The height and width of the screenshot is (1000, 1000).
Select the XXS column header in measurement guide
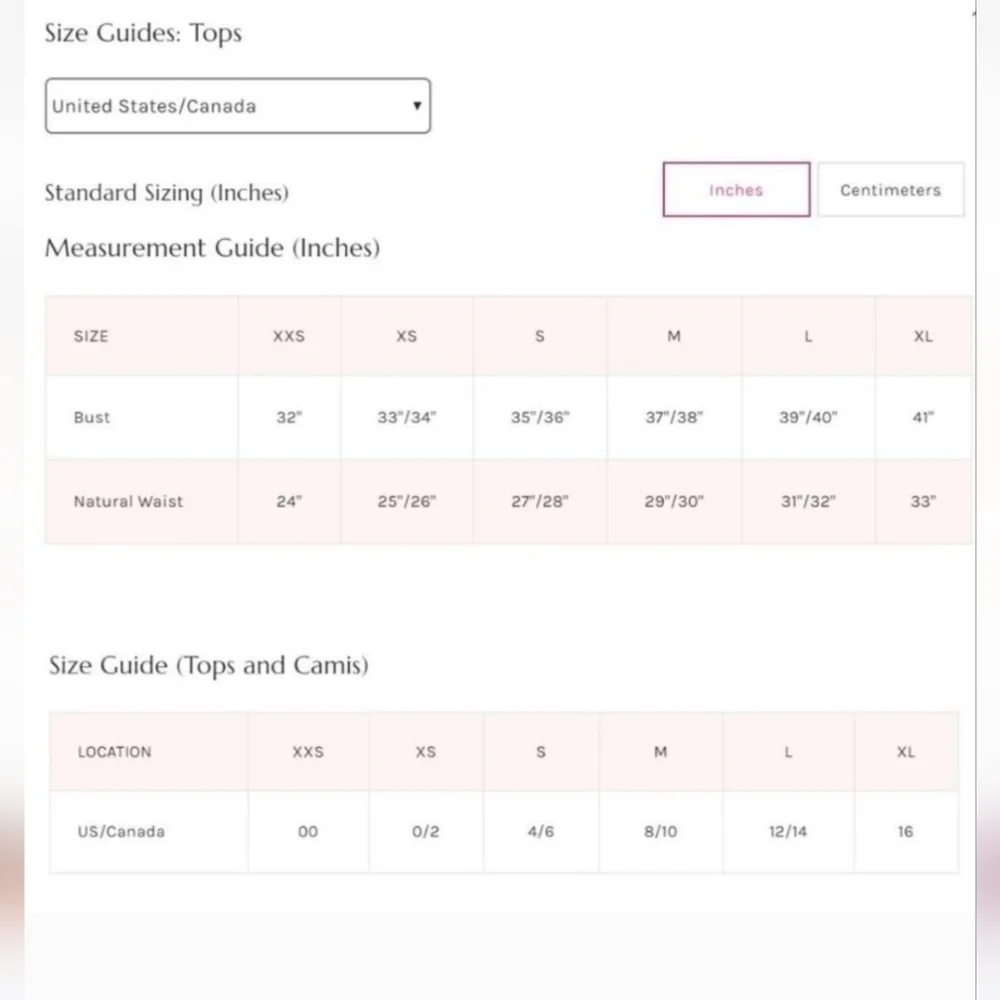[x=289, y=335]
